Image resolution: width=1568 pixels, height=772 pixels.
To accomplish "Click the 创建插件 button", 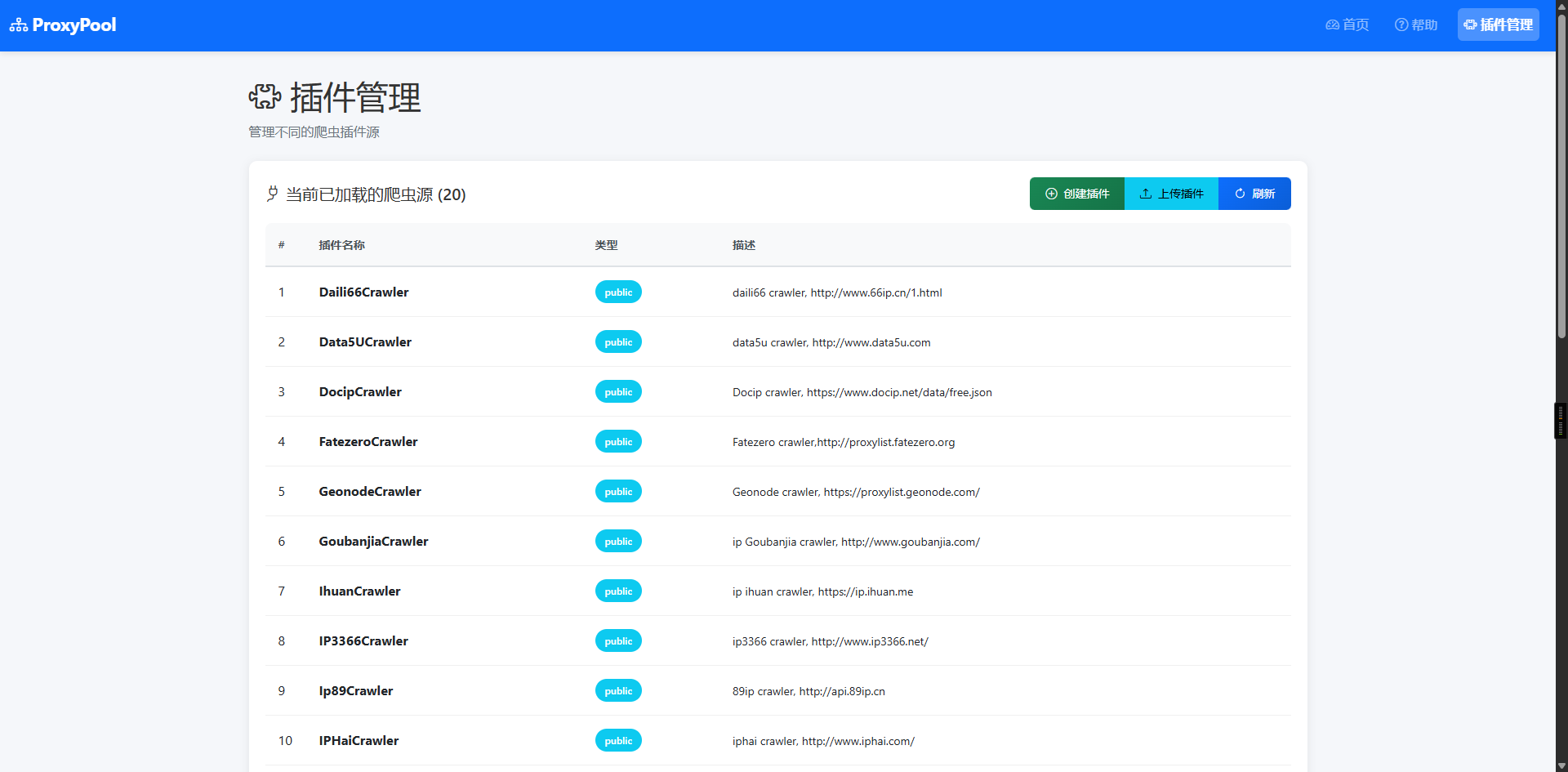I will click(x=1077, y=194).
